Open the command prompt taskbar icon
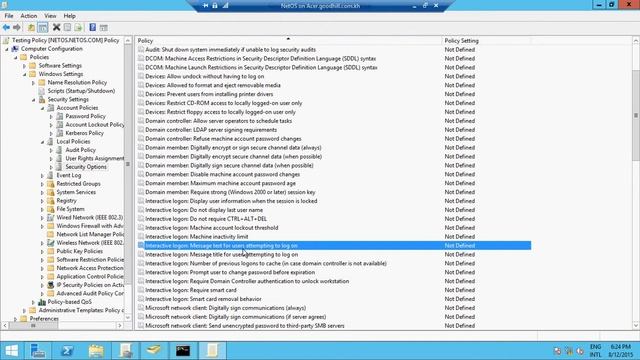This screenshot has width=640, height=360. pyautogui.click(x=183, y=351)
